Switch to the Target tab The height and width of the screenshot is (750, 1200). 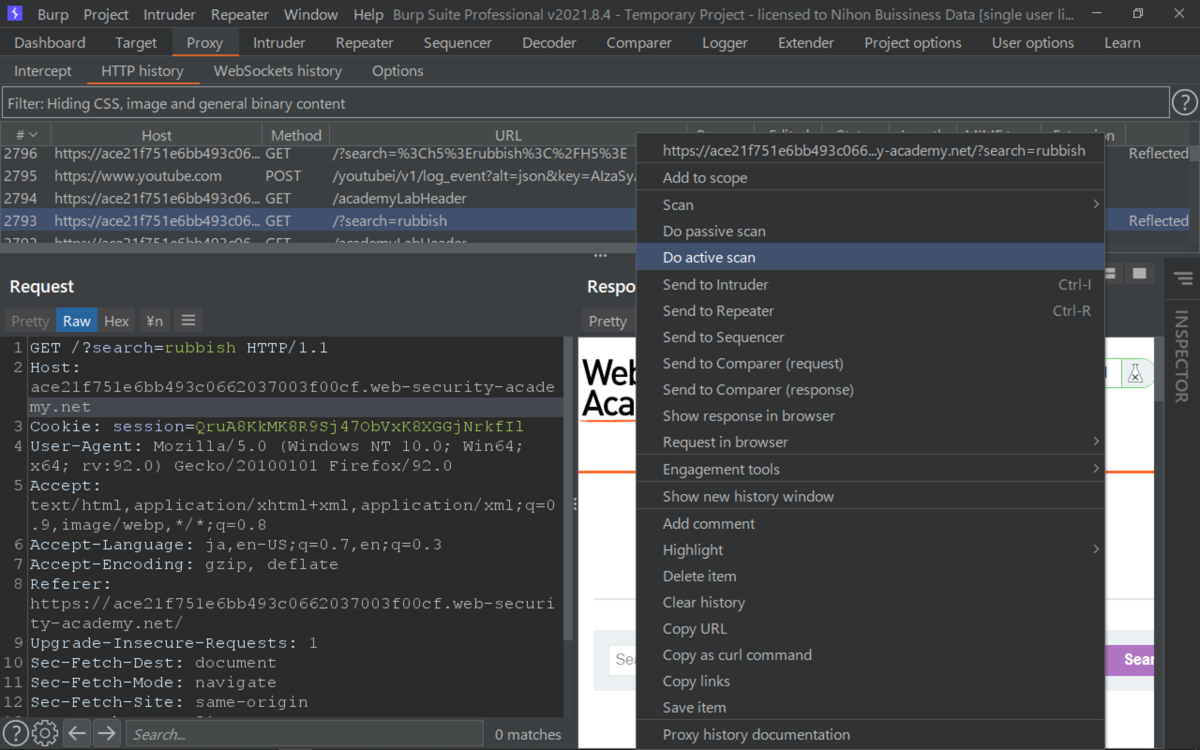tap(136, 43)
